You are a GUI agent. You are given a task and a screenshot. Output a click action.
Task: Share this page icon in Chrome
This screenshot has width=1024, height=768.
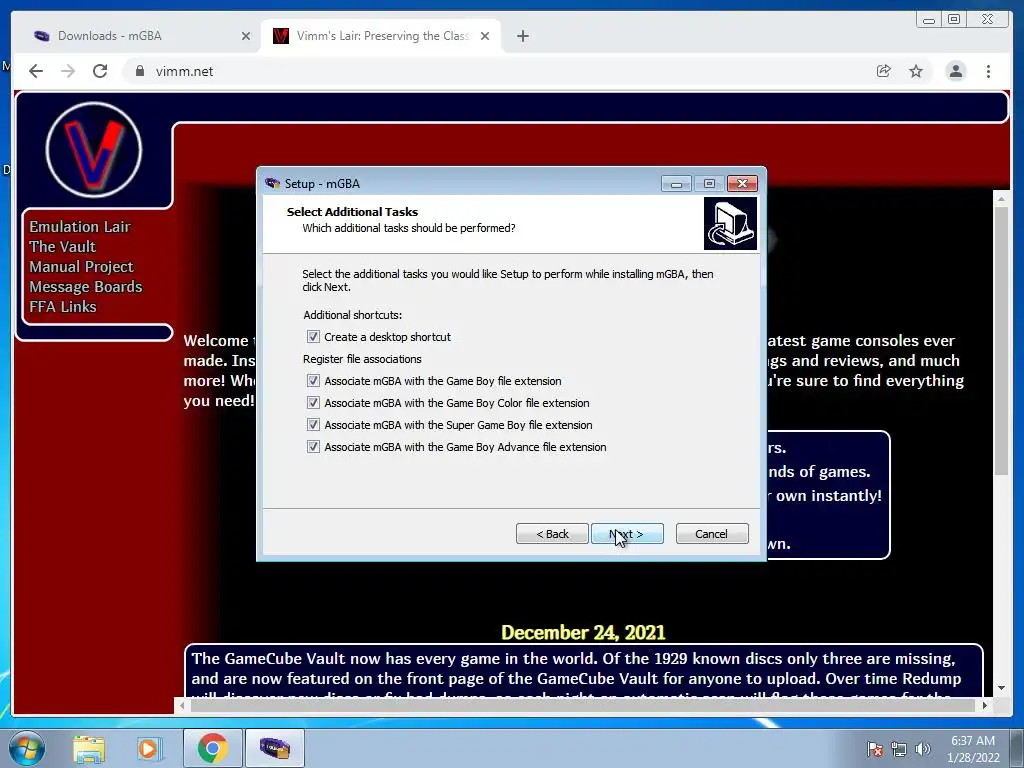click(x=884, y=71)
